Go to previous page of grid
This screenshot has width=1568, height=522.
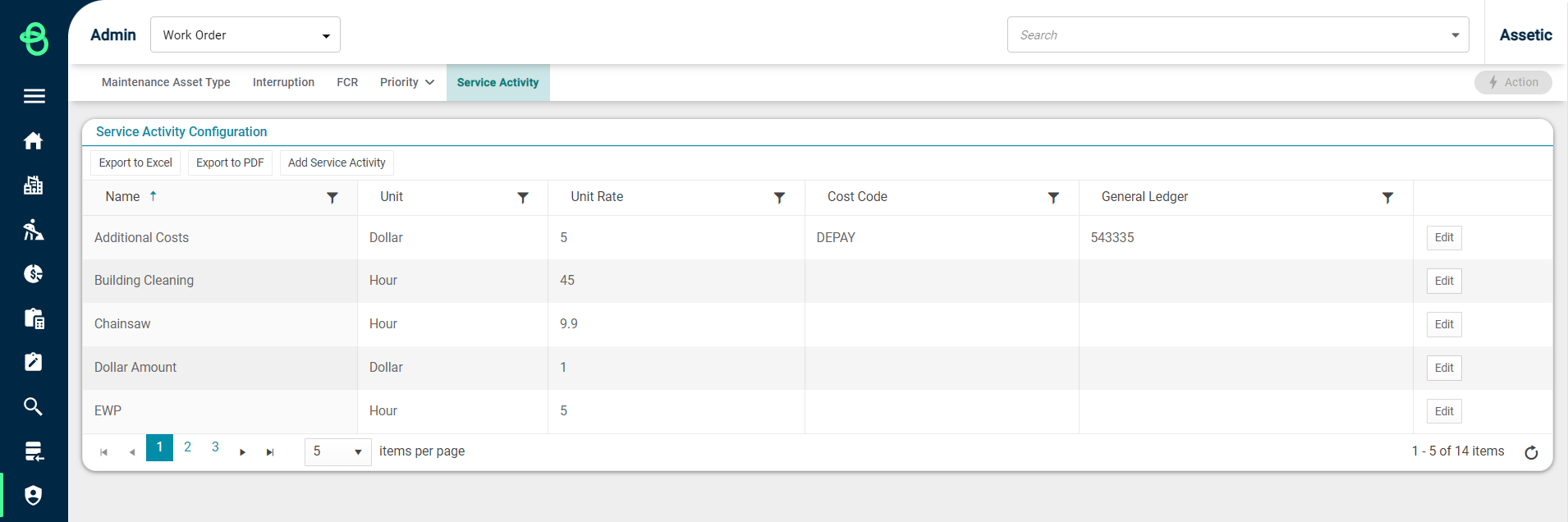click(x=131, y=452)
